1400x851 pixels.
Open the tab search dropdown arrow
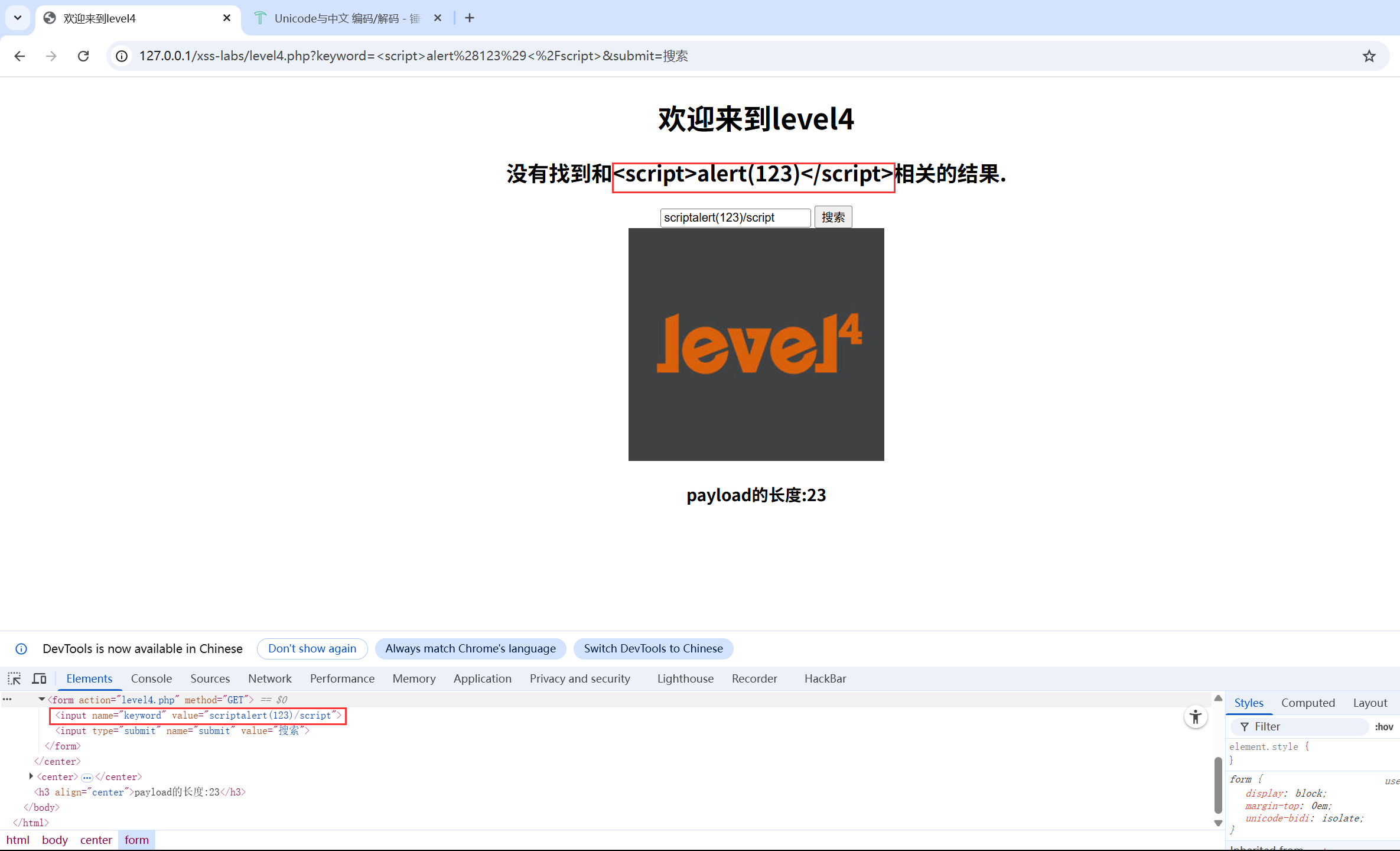tap(18, 18)
